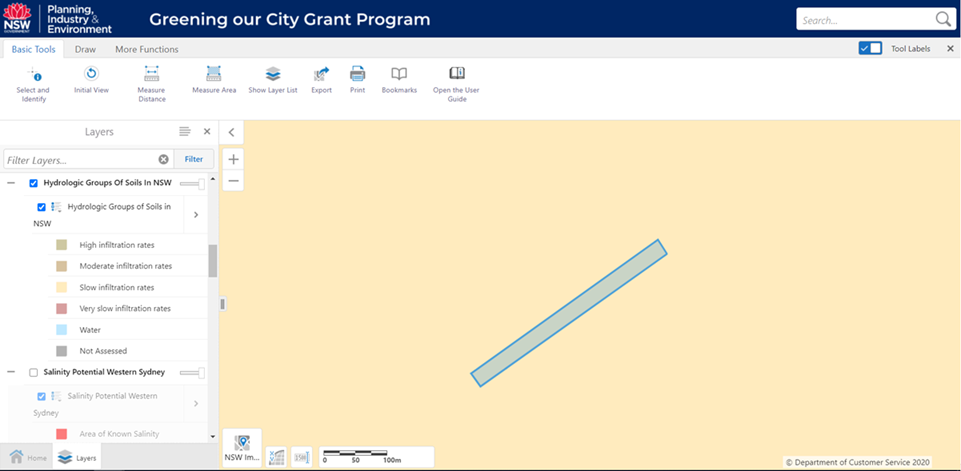The image size is (961, 471).
Task: Click Salinity Potential Western Sydney legend icon
Action: pyautogui.click(x=56, y=396)
